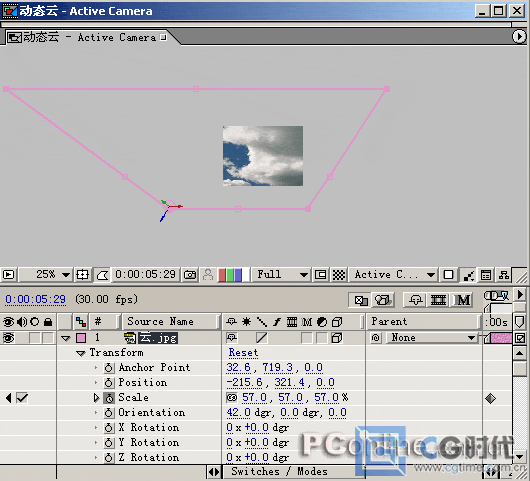Image resolution: width=530 pixels, height=481 pixels.
Task: Click the audio speaker column header icon
Action: click(22, 322)
